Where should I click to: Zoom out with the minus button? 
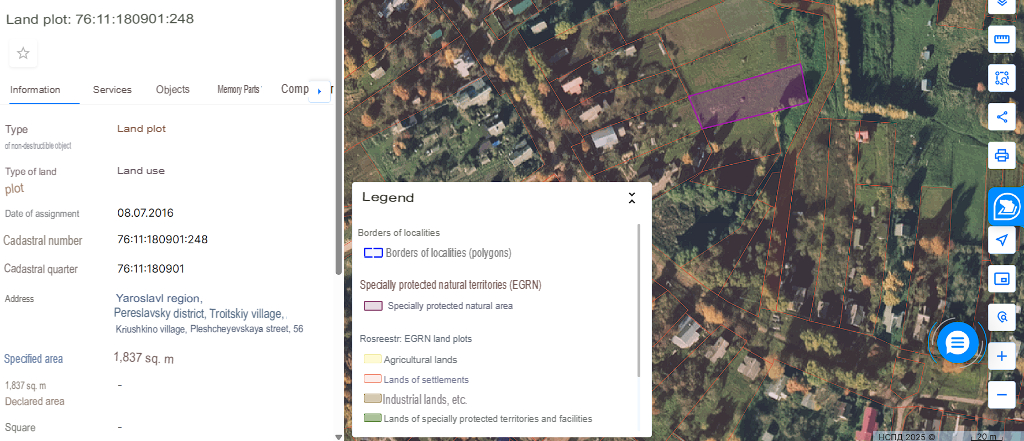click(1001, 395)
